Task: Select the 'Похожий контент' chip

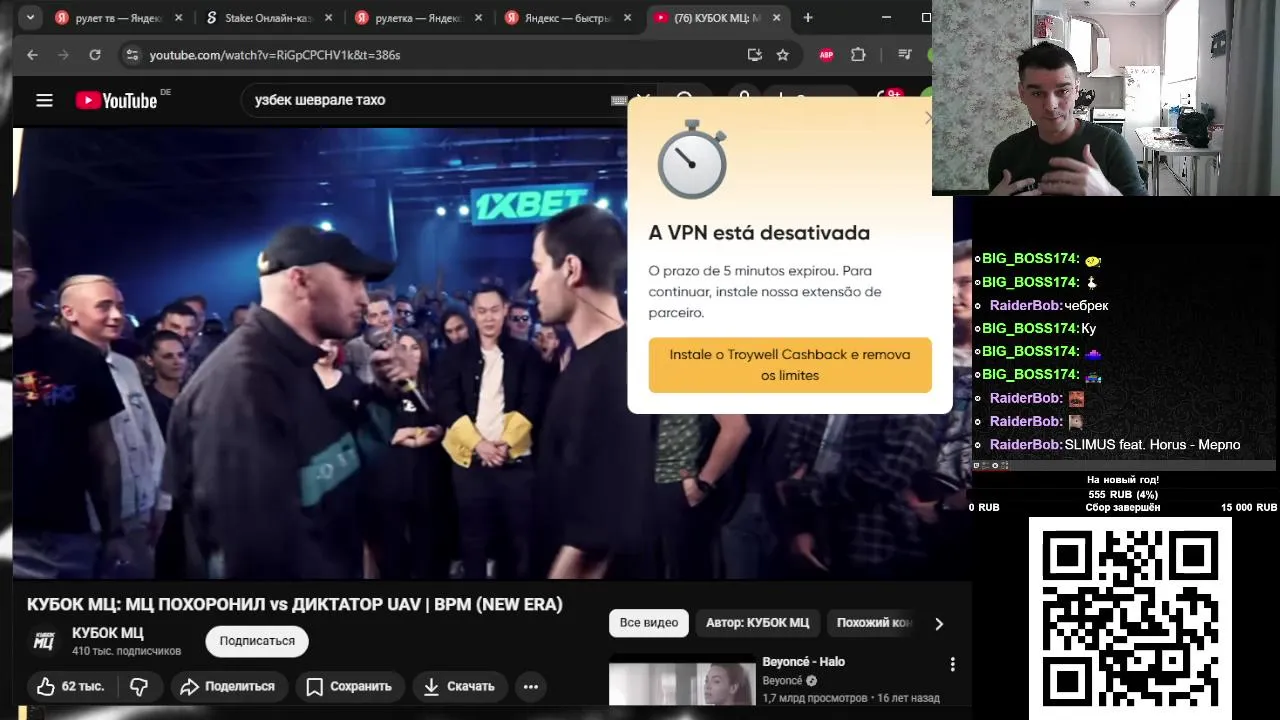Action: [x=871, y=622]
